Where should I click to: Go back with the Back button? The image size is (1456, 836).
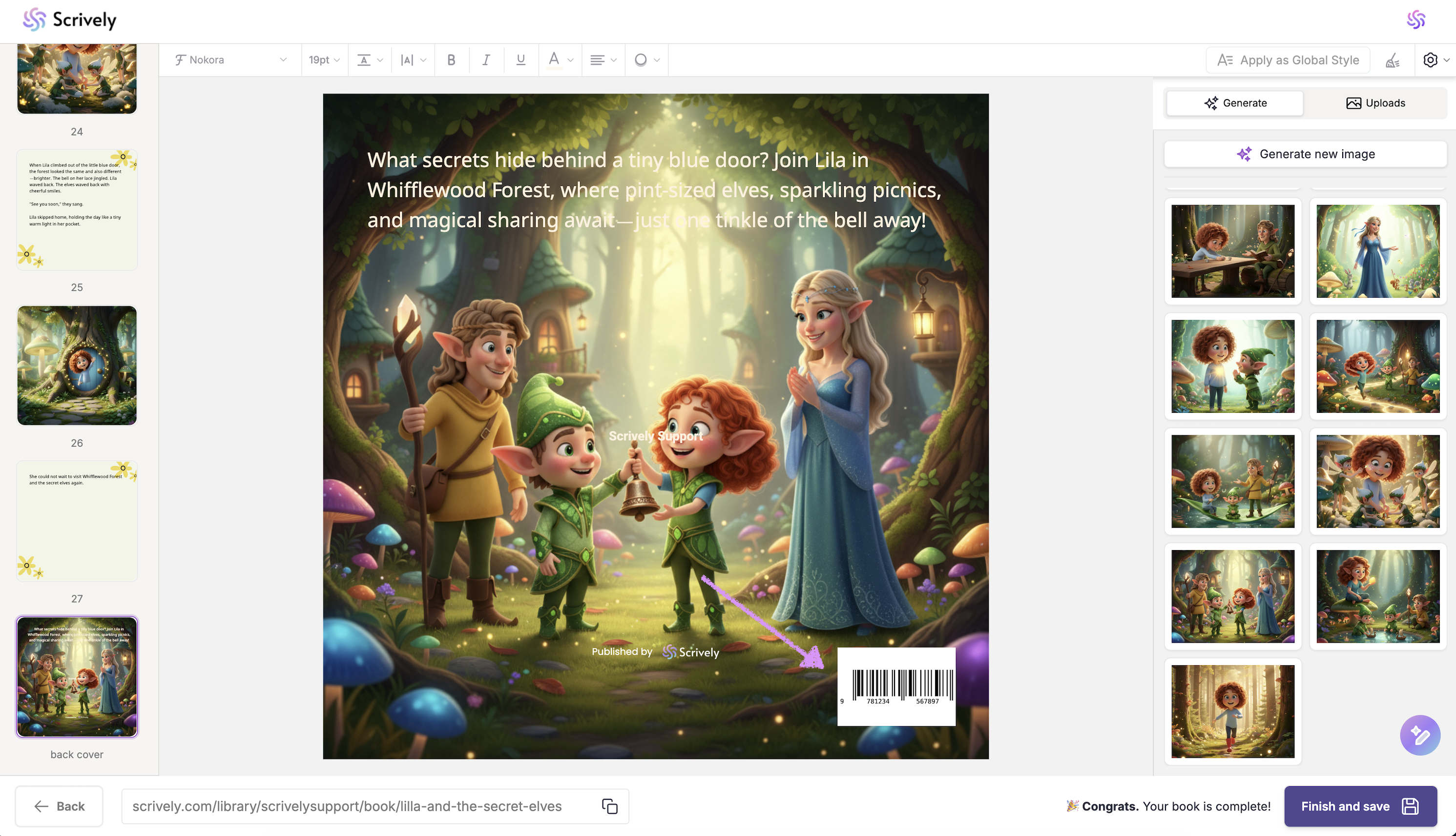pyautogui.click(x=59, y=806)
